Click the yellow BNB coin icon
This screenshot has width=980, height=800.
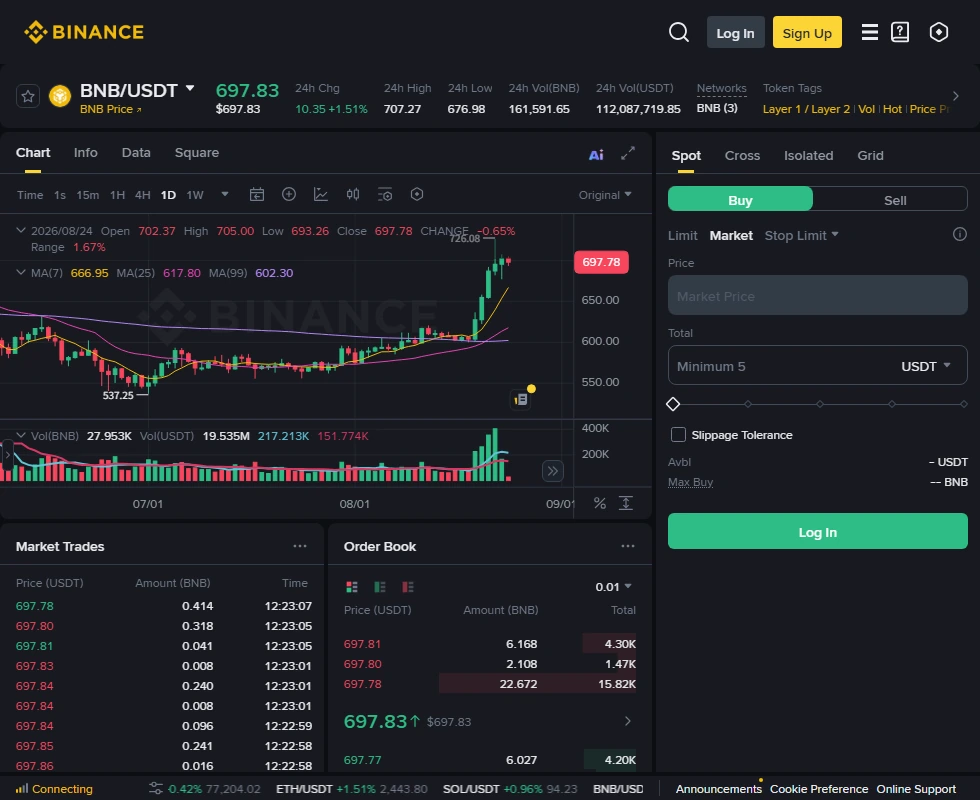click(60, 96)
